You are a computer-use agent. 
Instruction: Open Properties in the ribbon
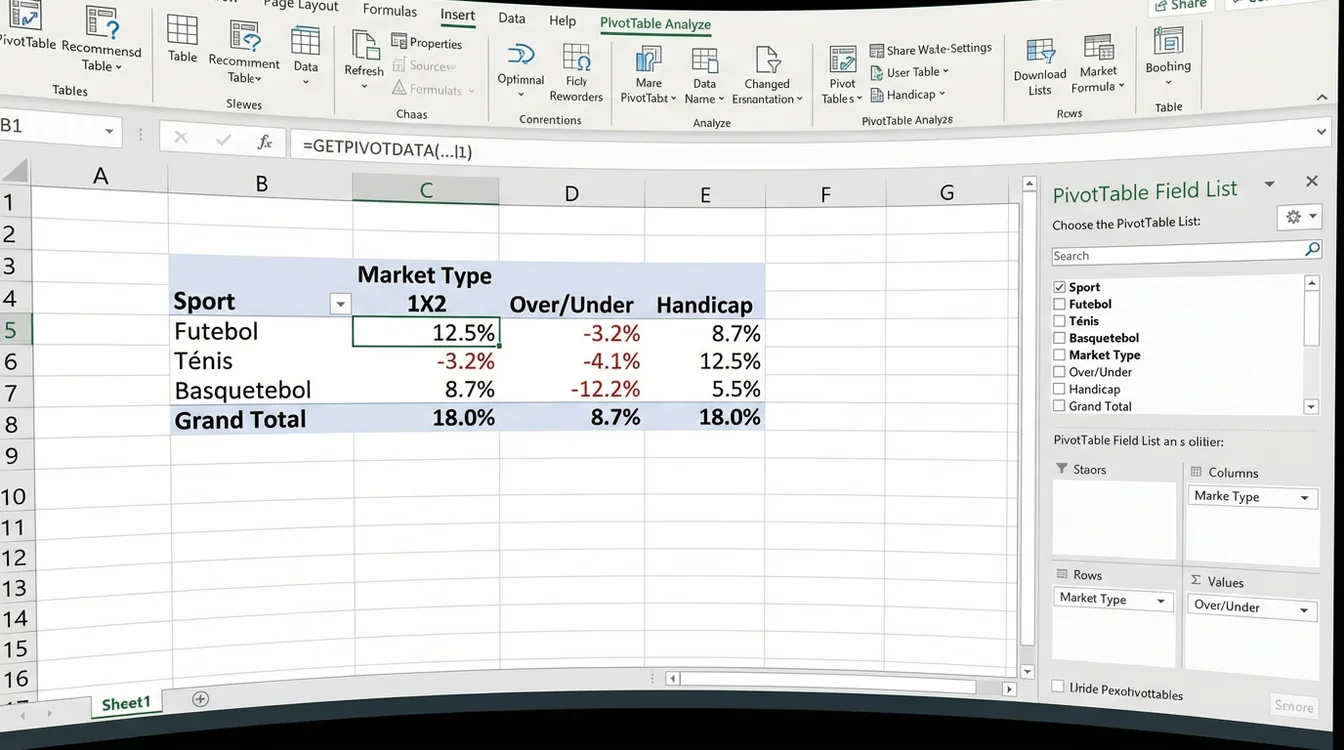pos(427,43)
